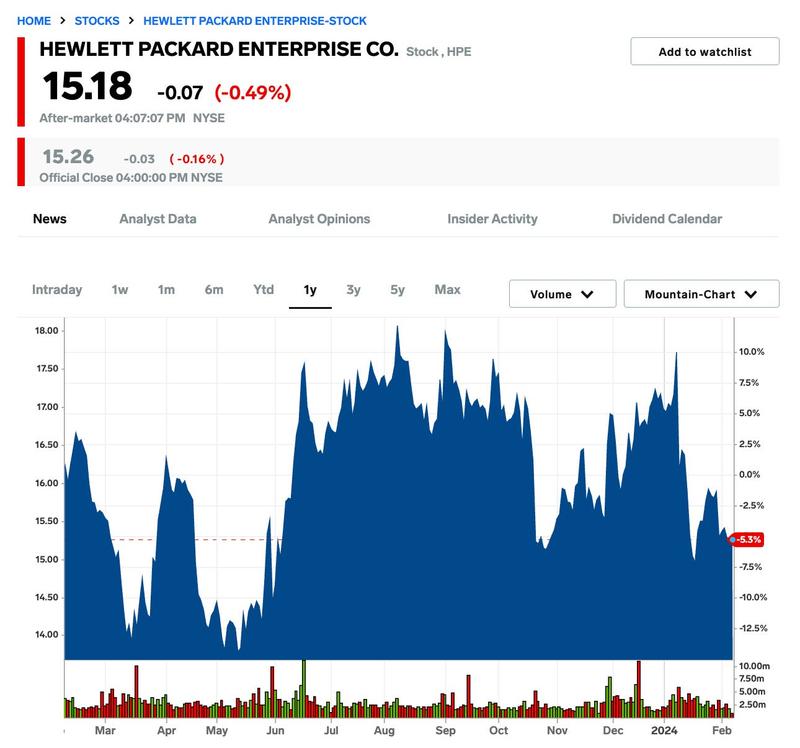The image size is (800, 748).
Task: Click the 14.00 y-axis label
Action: [46, 635]
